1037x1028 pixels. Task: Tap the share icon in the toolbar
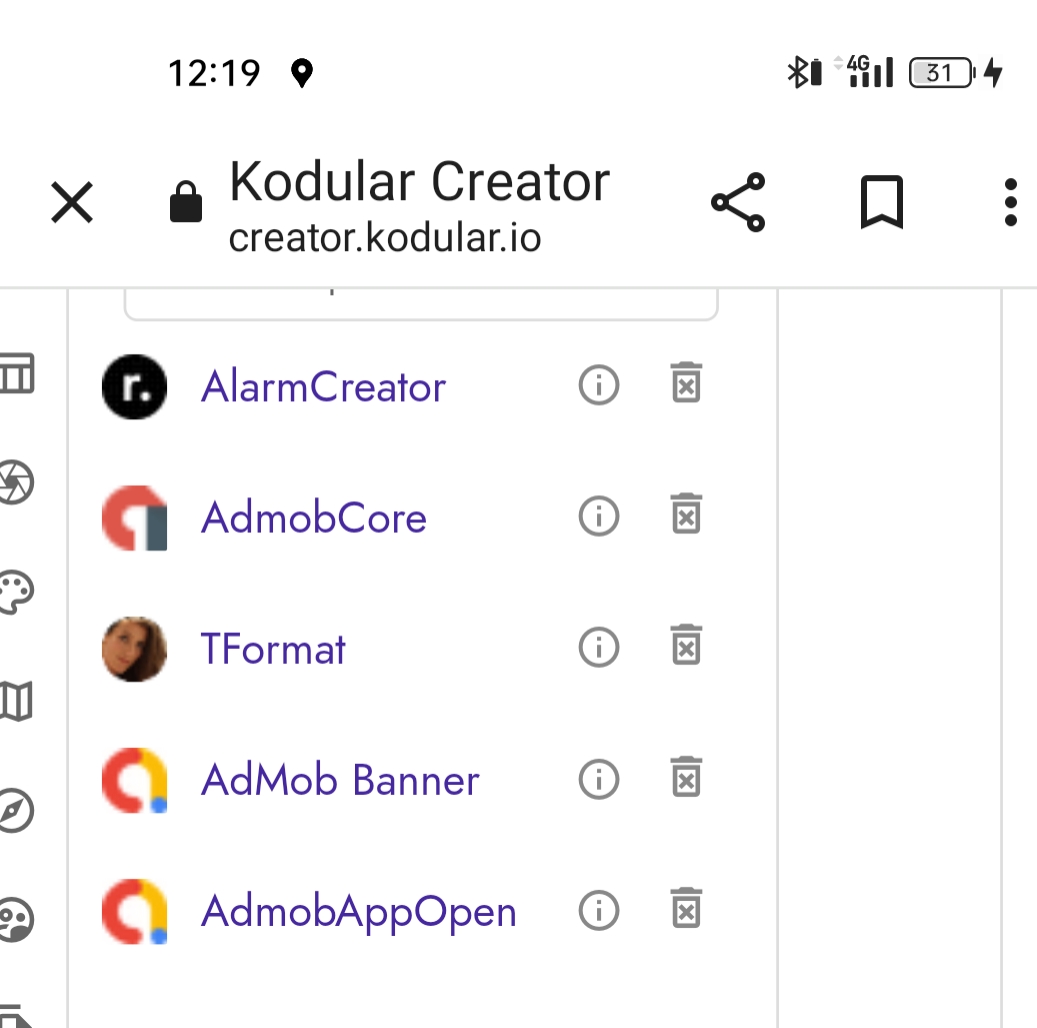(x=740, y=202)
